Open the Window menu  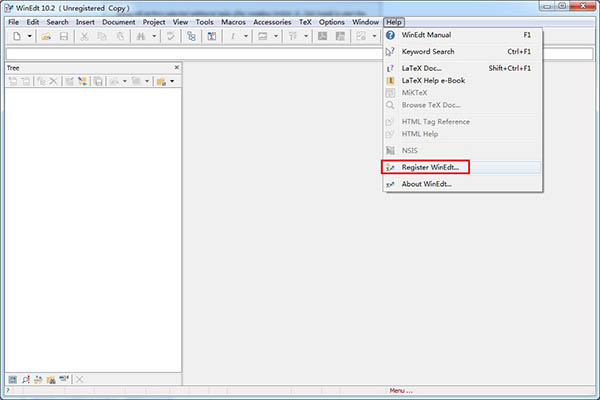pos(365,22)
